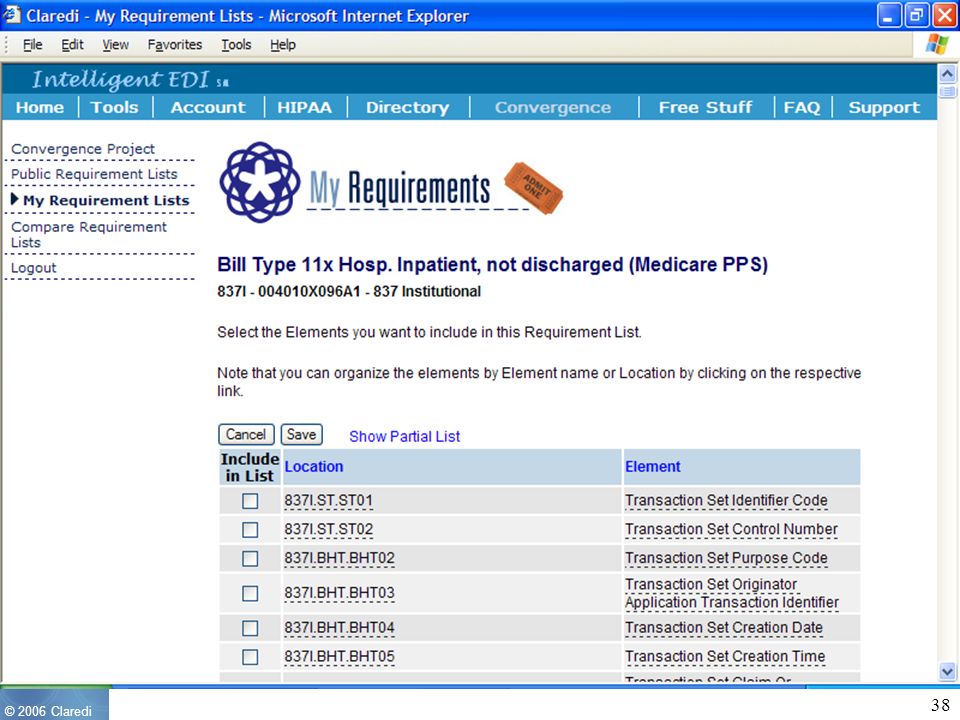Click the Transaction Set Identifier Code element
The height and width of the screenshot is (720, 960).
coord(726,500)
